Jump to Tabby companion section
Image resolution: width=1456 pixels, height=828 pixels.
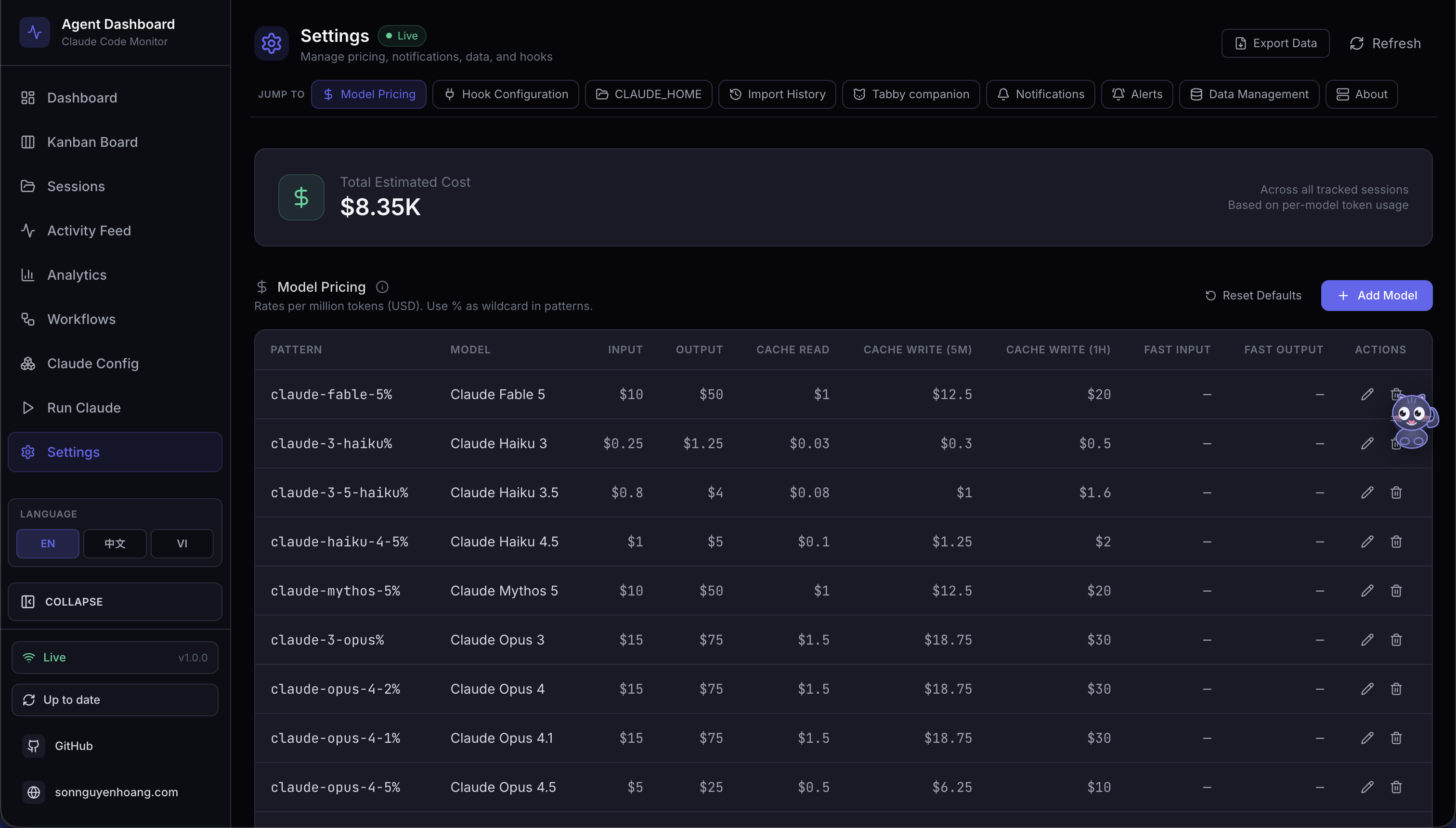[911, 94]
